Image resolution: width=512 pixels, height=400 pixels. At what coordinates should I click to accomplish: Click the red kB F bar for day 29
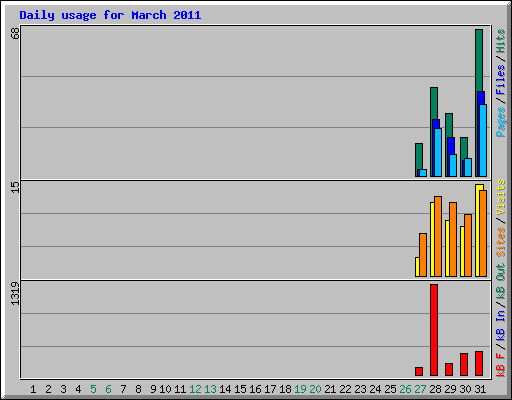coord(449,369)
